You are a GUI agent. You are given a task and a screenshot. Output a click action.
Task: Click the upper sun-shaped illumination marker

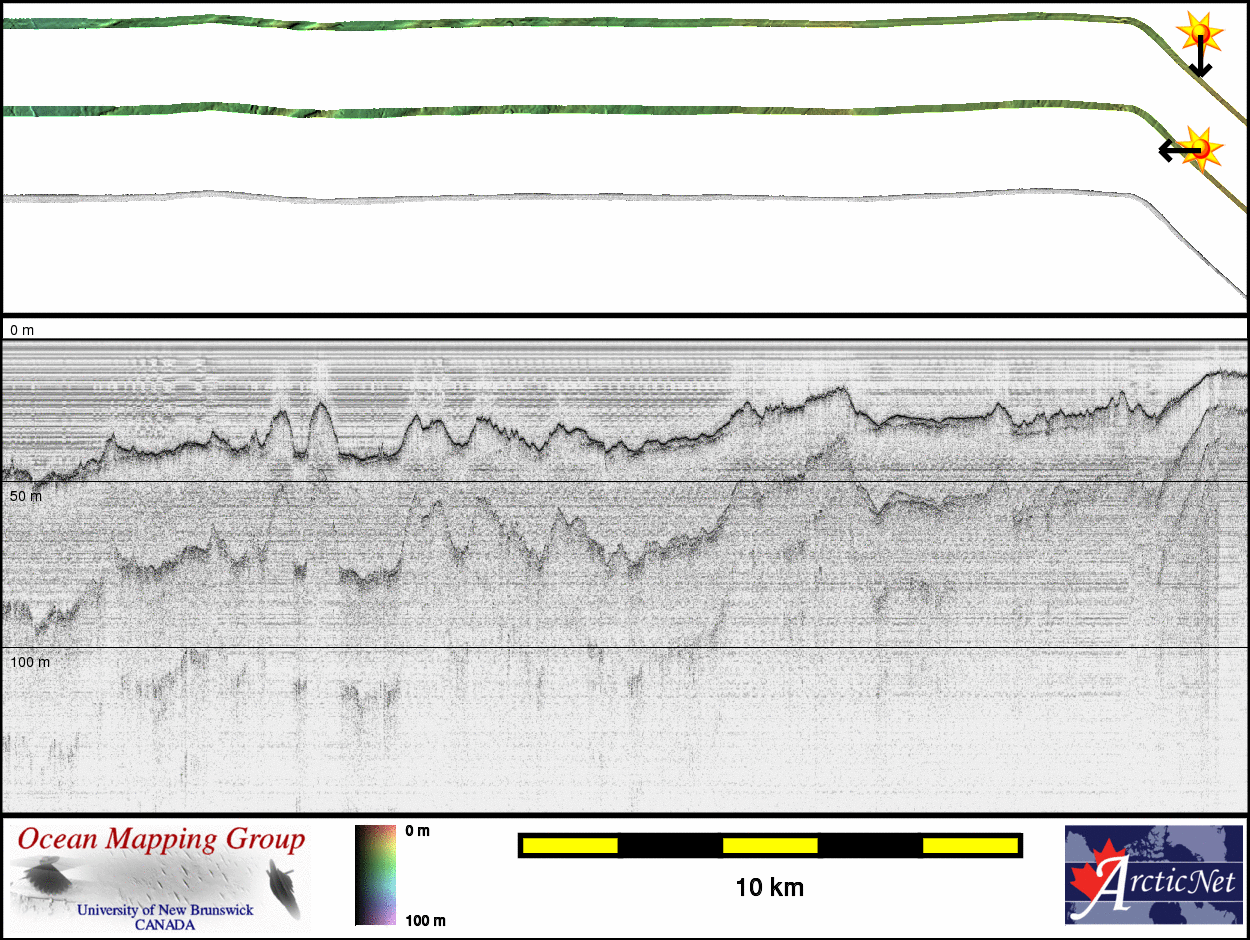pyautogui.click(x=1198, y=33)
